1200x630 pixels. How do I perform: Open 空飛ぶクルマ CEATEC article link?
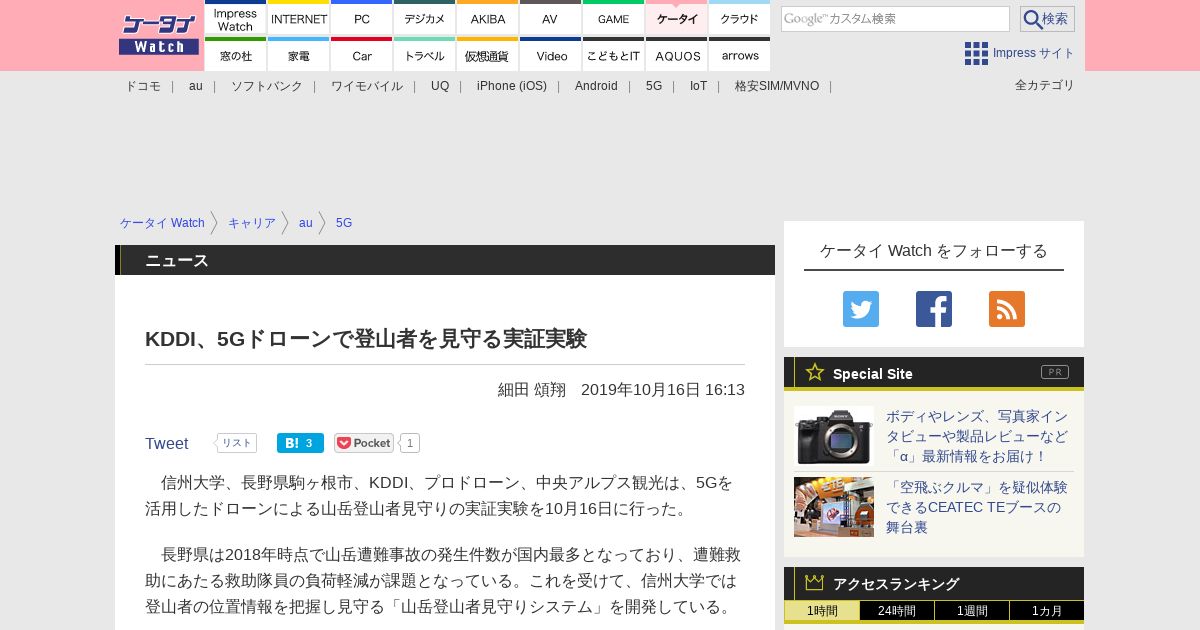976,507
